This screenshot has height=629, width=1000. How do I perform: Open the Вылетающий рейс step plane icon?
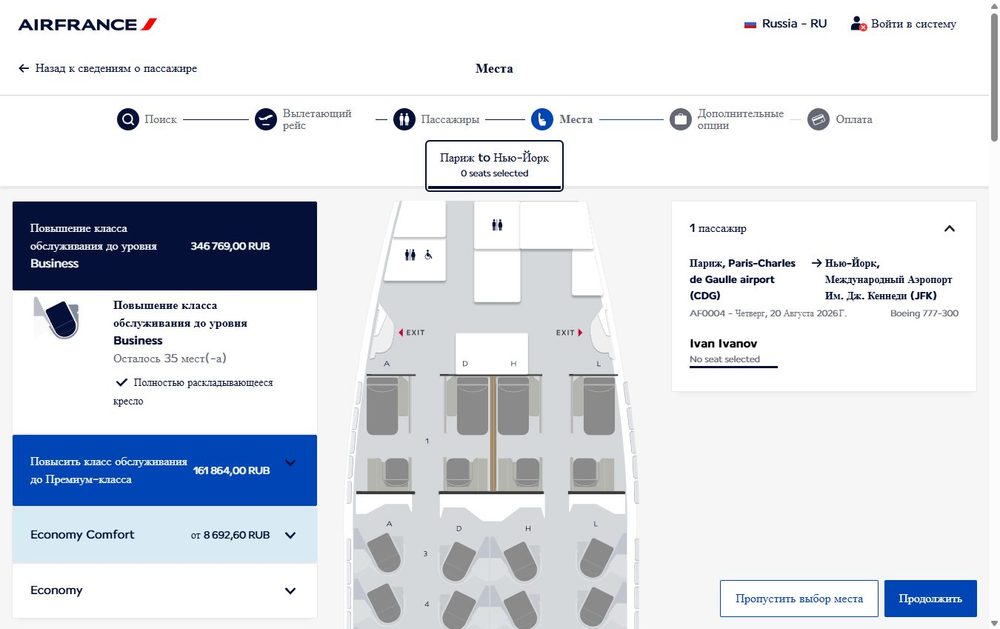tap(265, 119)
